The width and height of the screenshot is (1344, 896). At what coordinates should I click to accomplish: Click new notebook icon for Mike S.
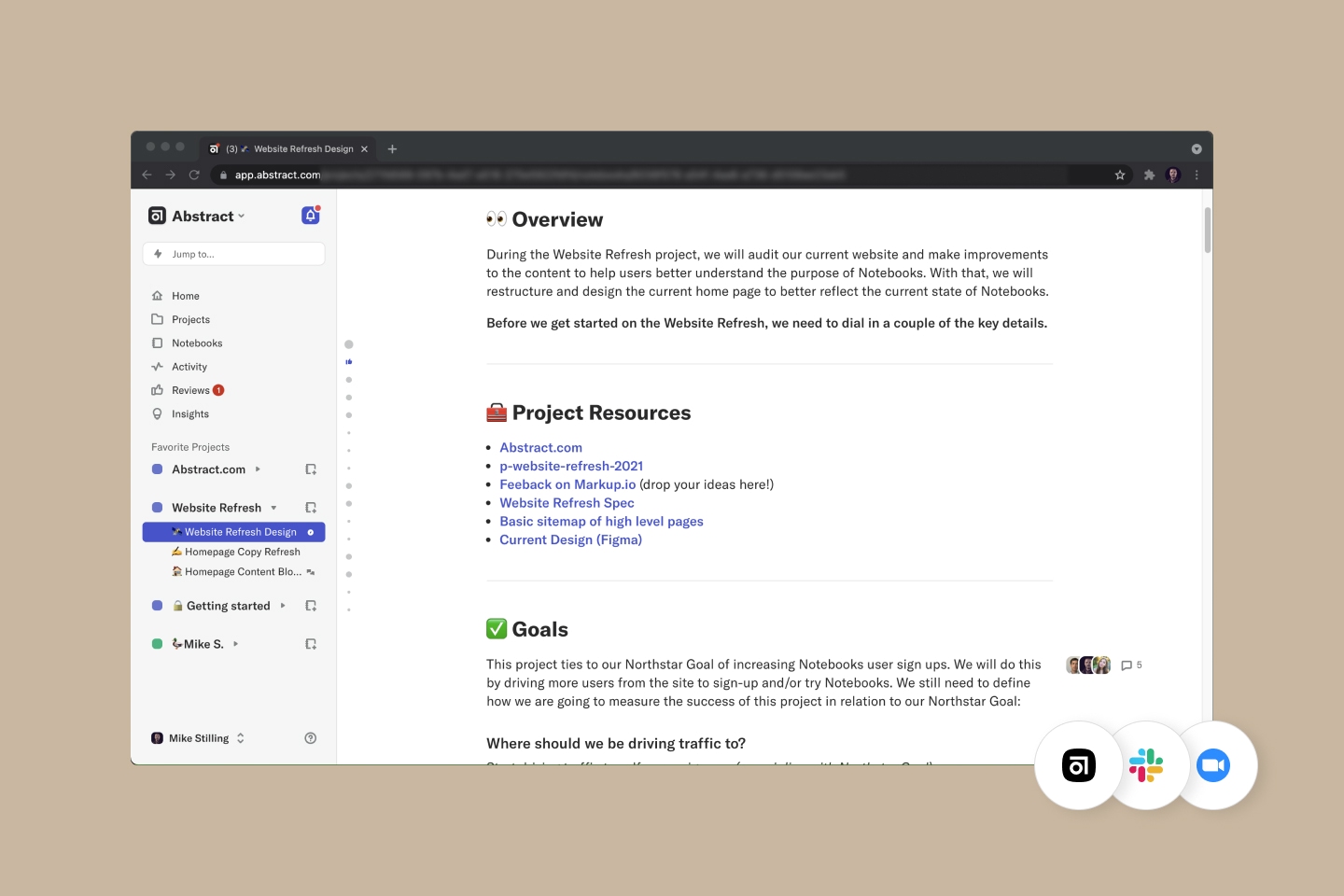(311, 644)
